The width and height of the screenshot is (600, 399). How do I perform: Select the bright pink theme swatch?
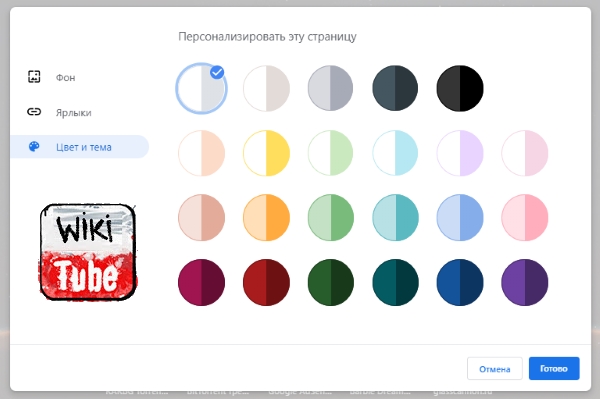(x=525, y=218)
